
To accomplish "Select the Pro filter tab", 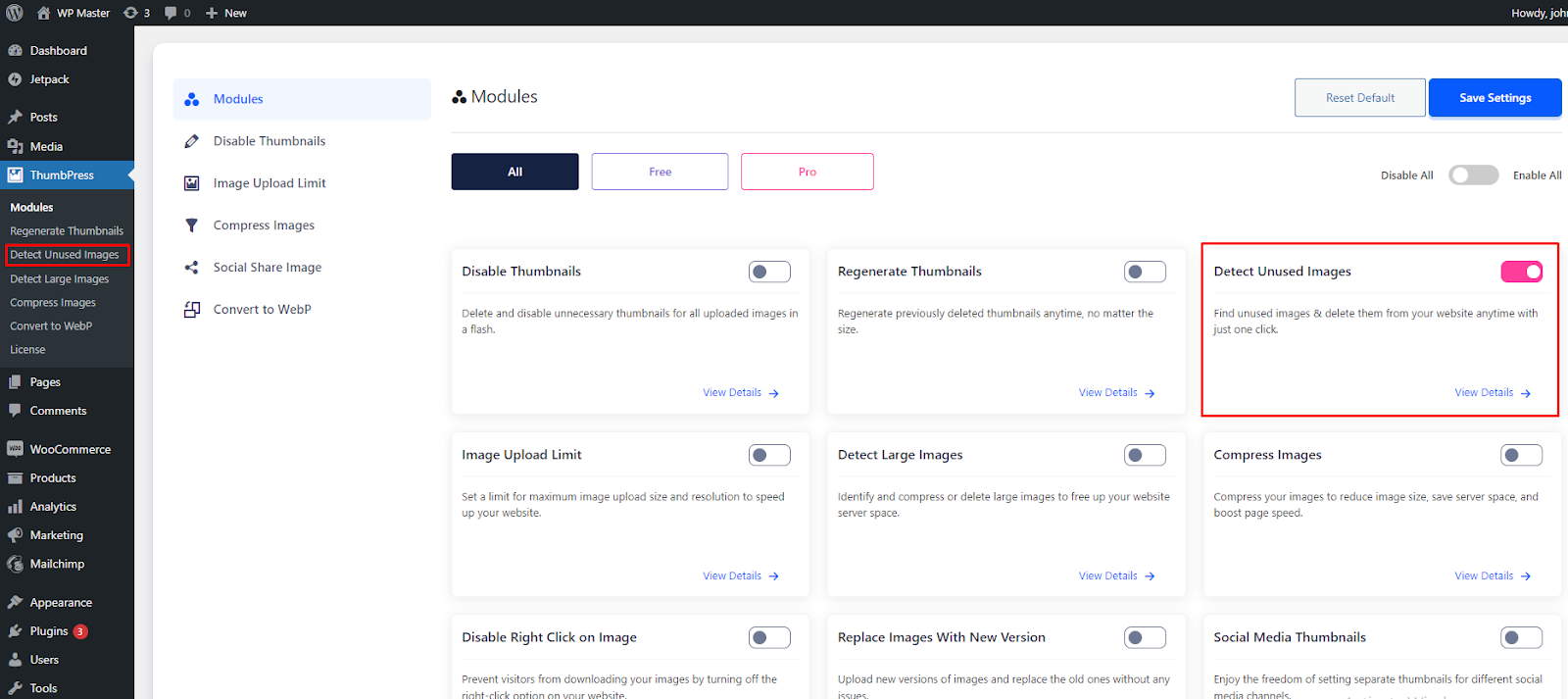I will pos(807,172).
